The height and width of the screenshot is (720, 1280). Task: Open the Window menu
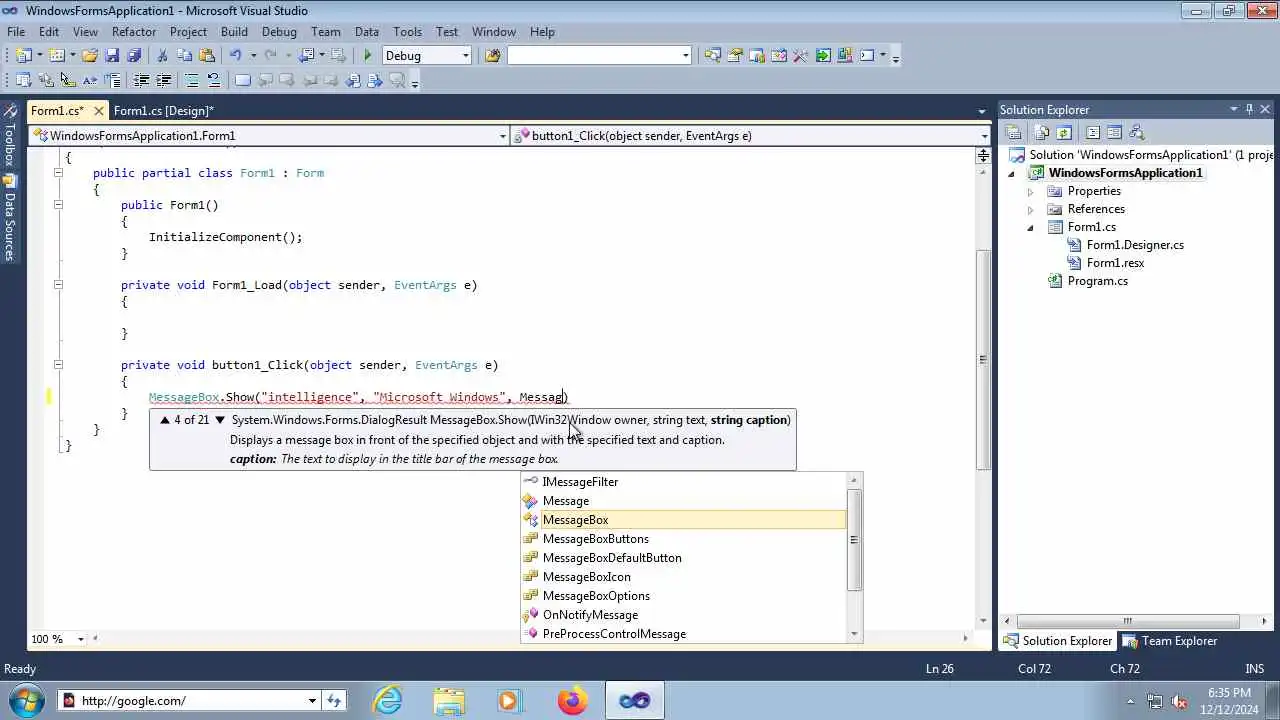point(494,32)
